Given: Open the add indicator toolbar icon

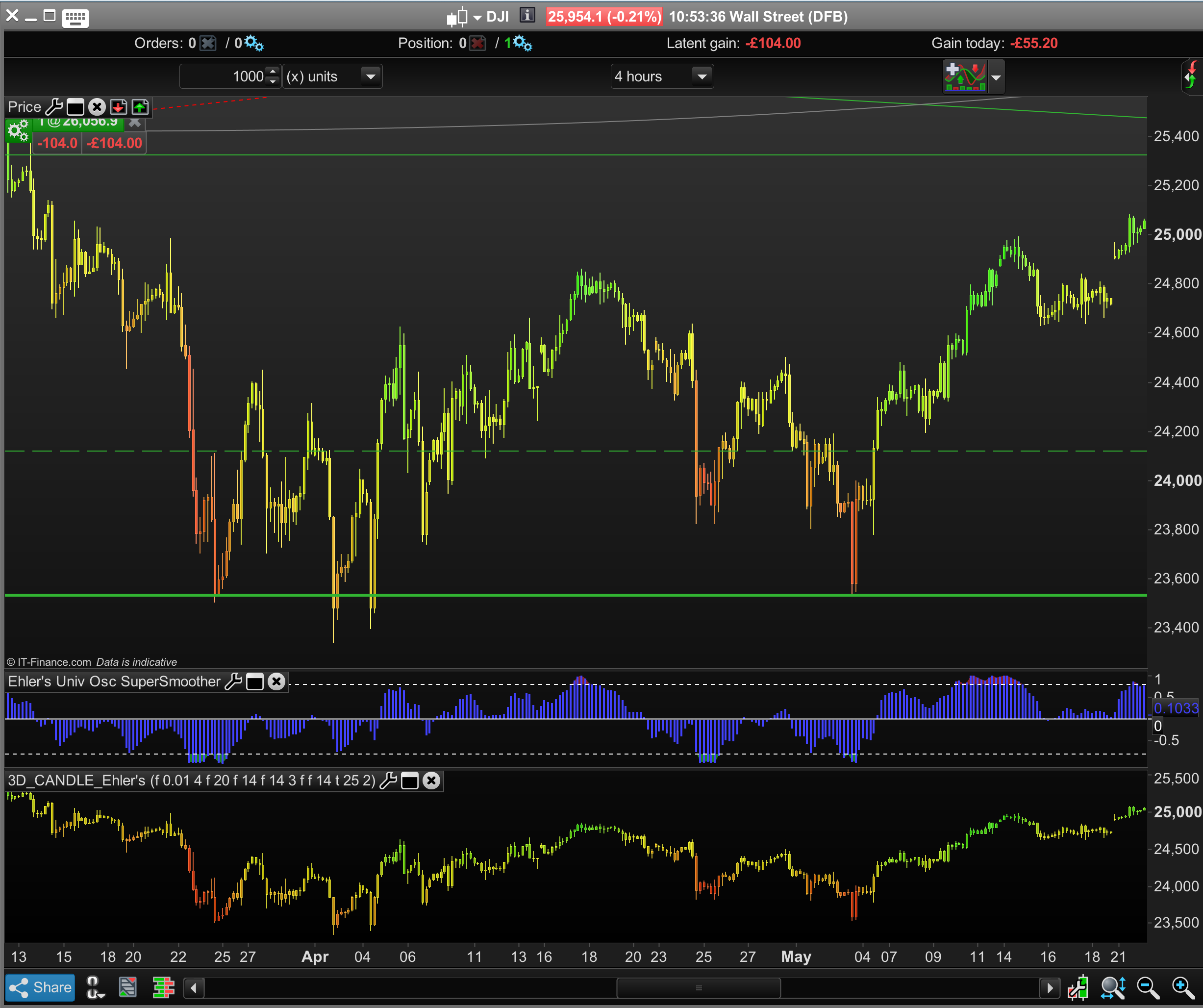Looking at the screenshot, I should click(x=965, y=76).
